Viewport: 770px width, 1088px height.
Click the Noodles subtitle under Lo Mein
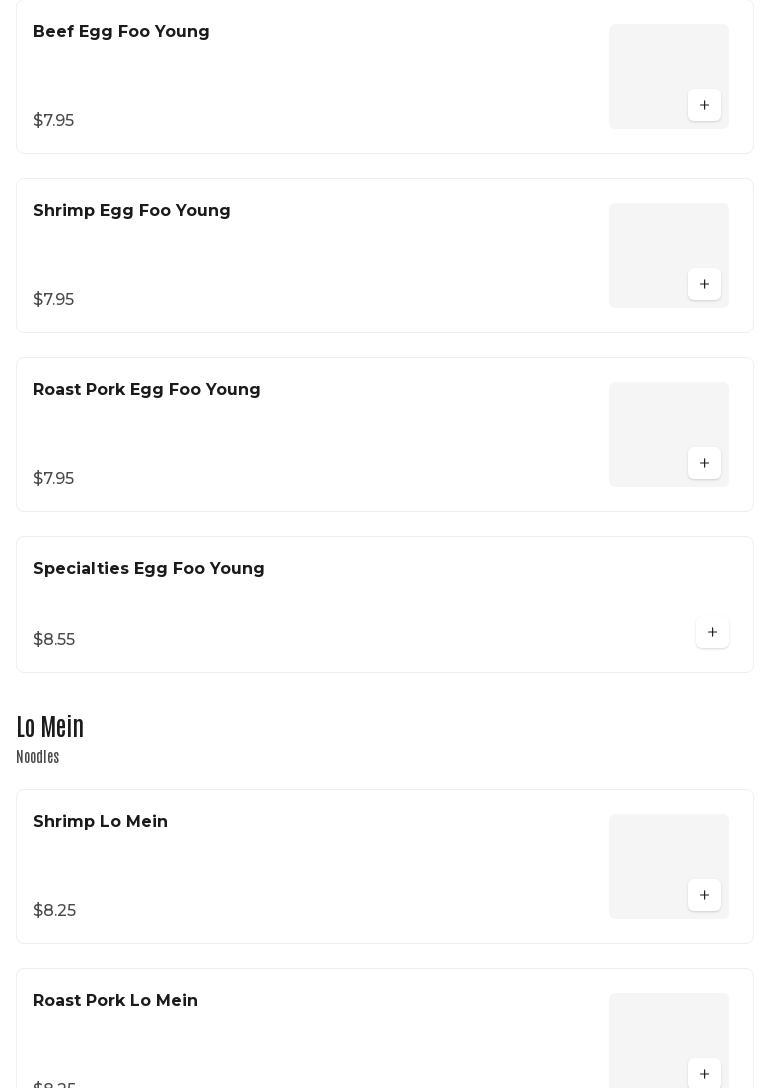(x=38, y=758)
